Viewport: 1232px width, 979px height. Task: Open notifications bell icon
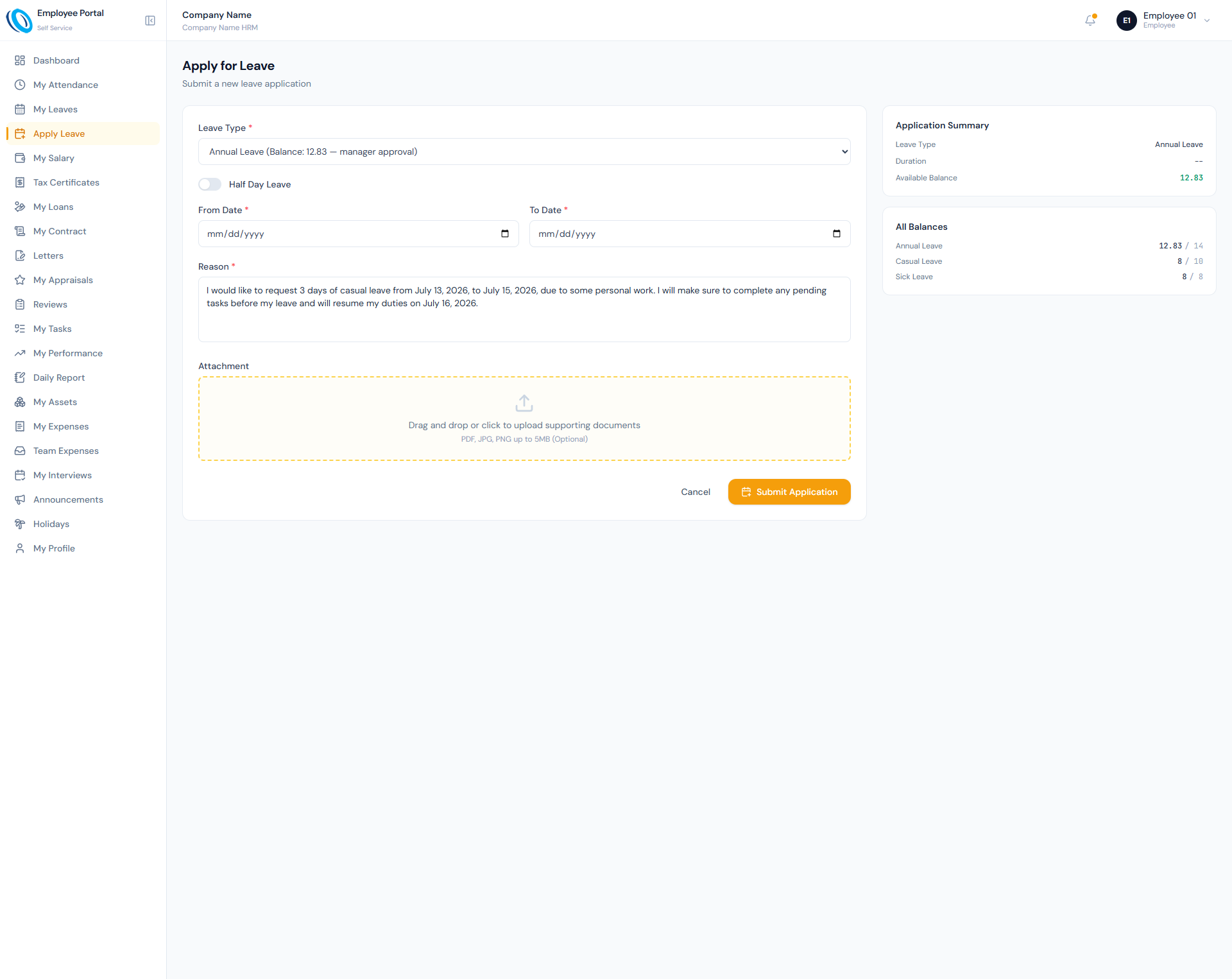click(x=1090, y=21)
